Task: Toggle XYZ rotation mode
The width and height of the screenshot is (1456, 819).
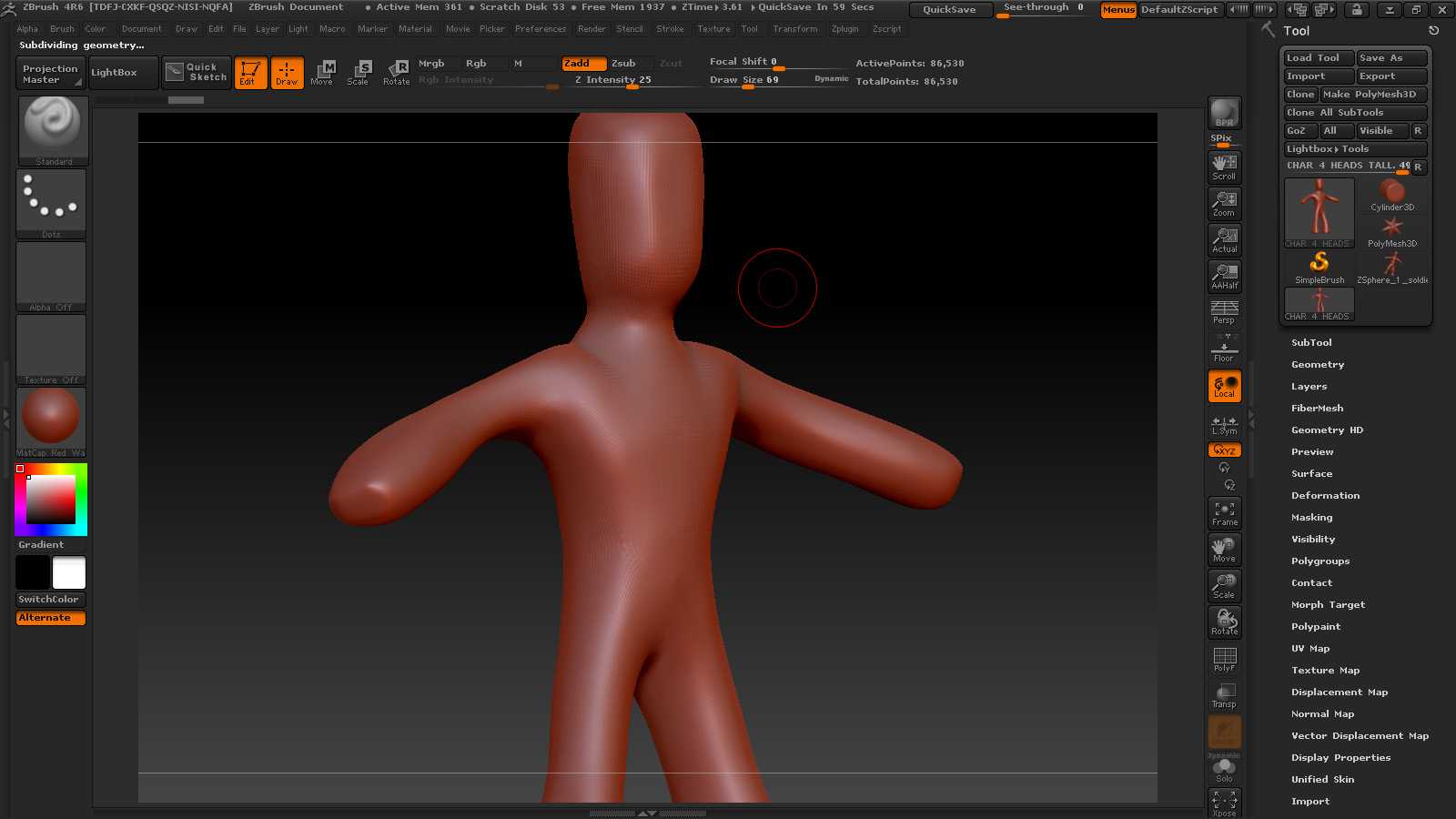Action: 1224,450
